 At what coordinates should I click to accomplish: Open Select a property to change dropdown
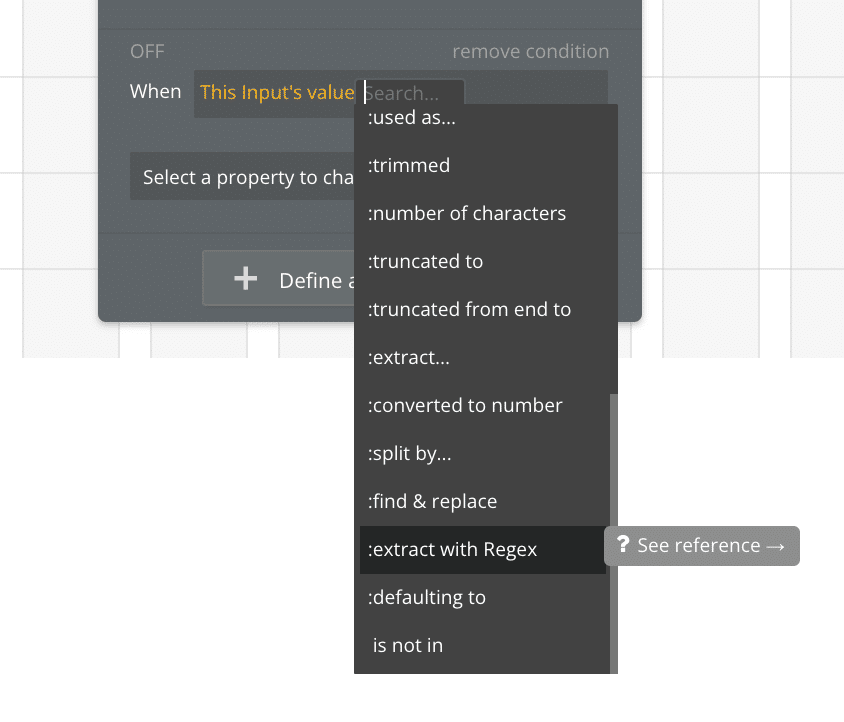coord(242,177)
